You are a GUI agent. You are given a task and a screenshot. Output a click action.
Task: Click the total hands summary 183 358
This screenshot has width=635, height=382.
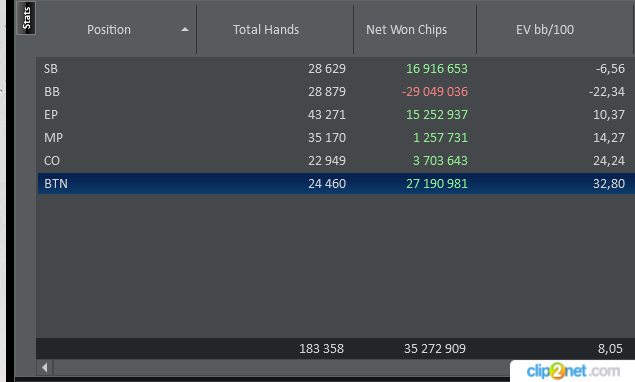(322, 348)
